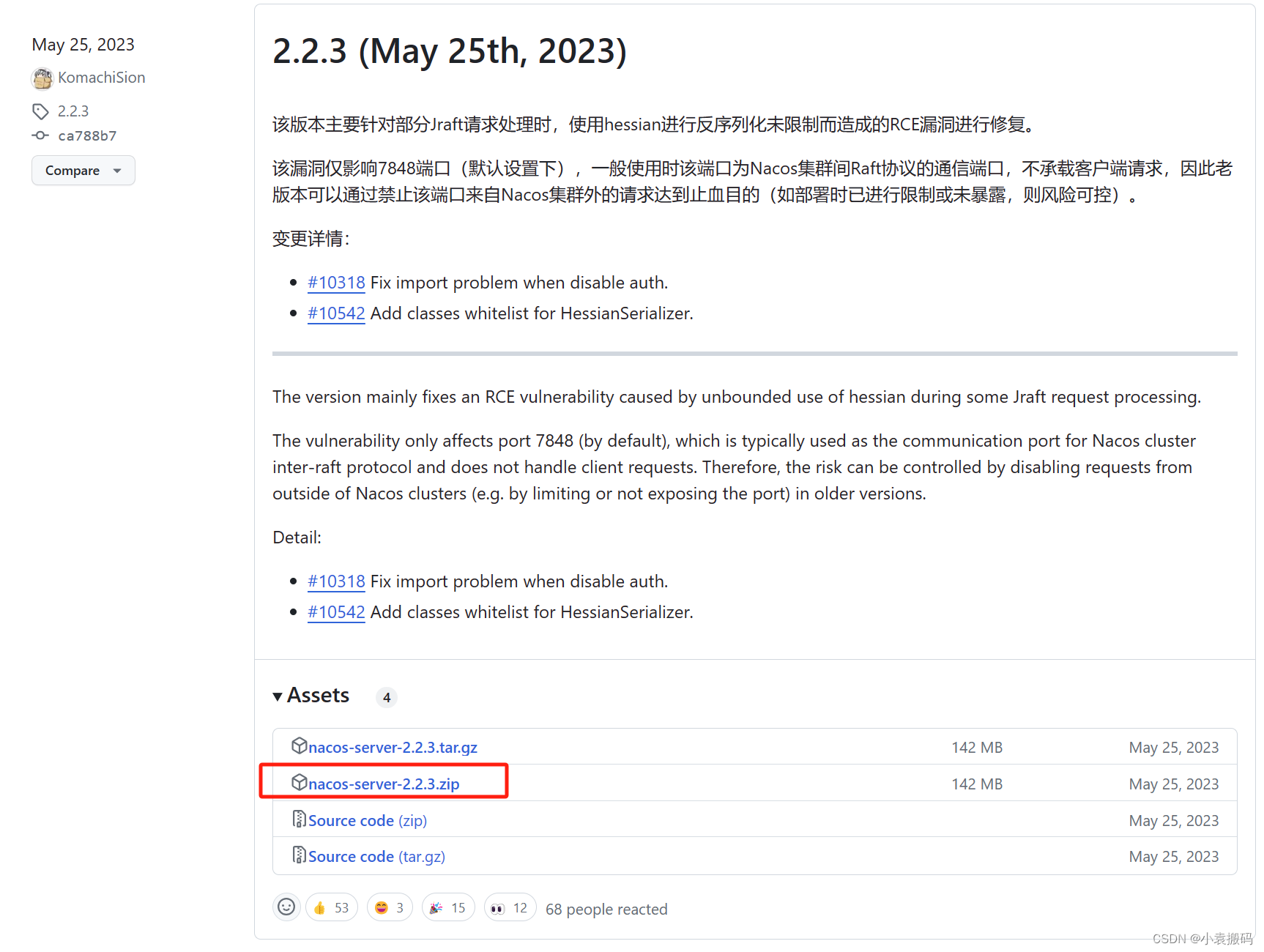This screenshot has height=952, width=1264.
Task: Toggle the eyes reaction with 12
Action: pyautogui.click(x=510, y=907)
